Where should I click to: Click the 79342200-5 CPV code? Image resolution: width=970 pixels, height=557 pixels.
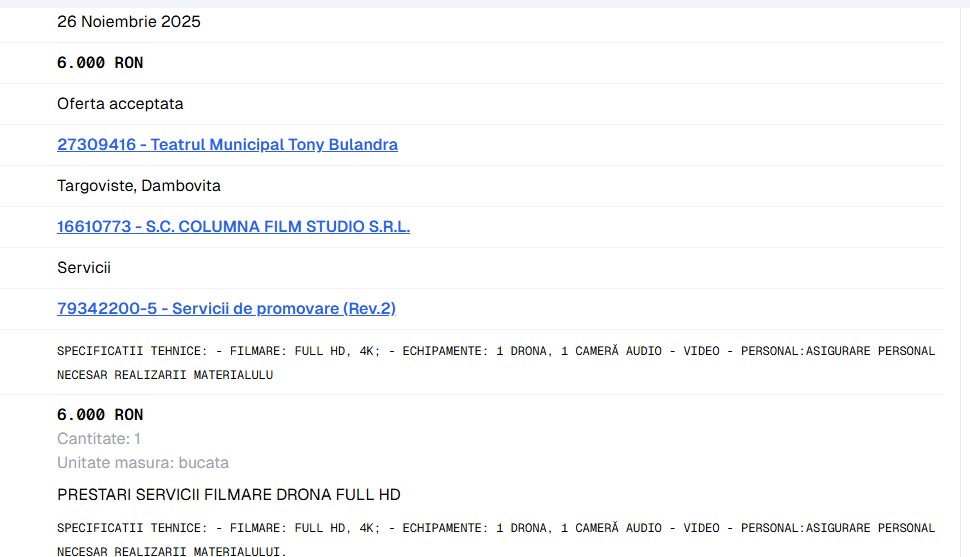[x=107, y=309]
